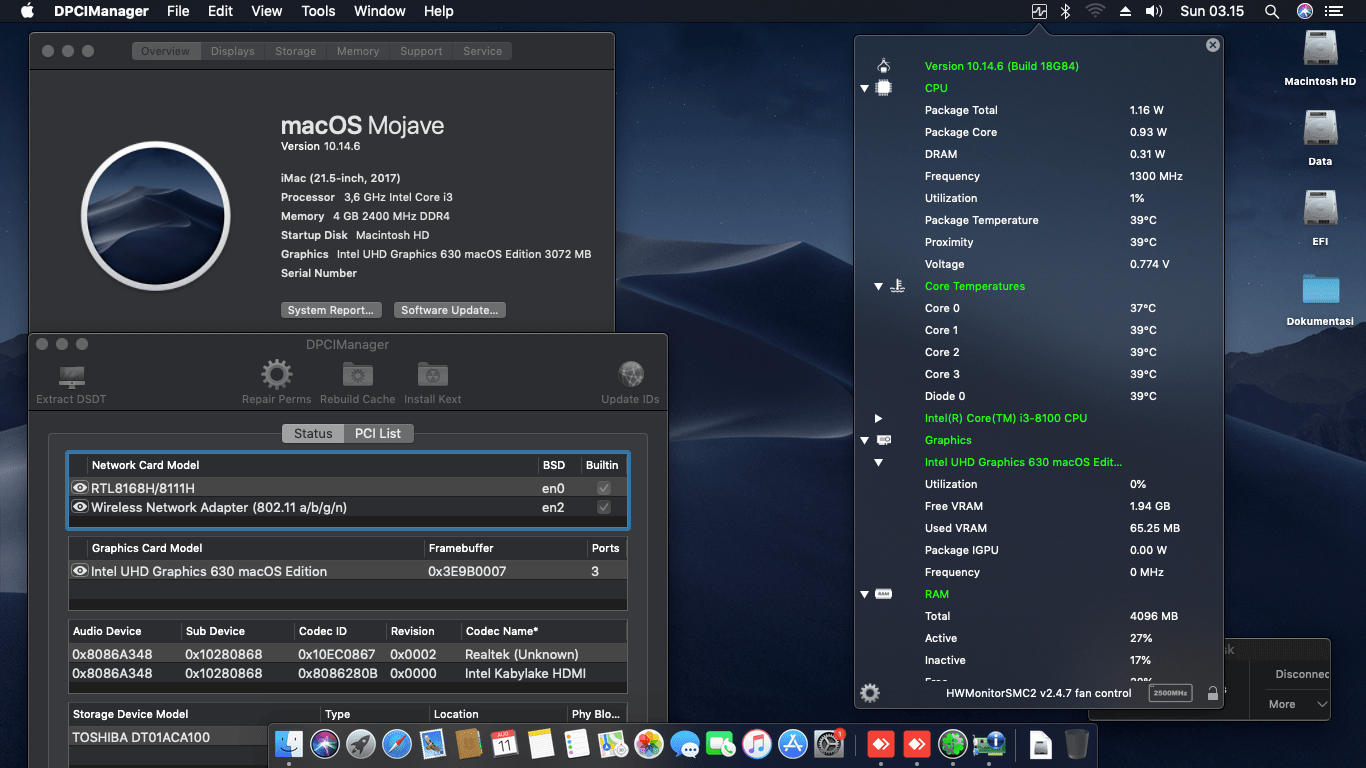The width and height of the screenshot is (1366, 768).
Task: Open the Tools menu in the menu bar
Action: coord(317,11)
